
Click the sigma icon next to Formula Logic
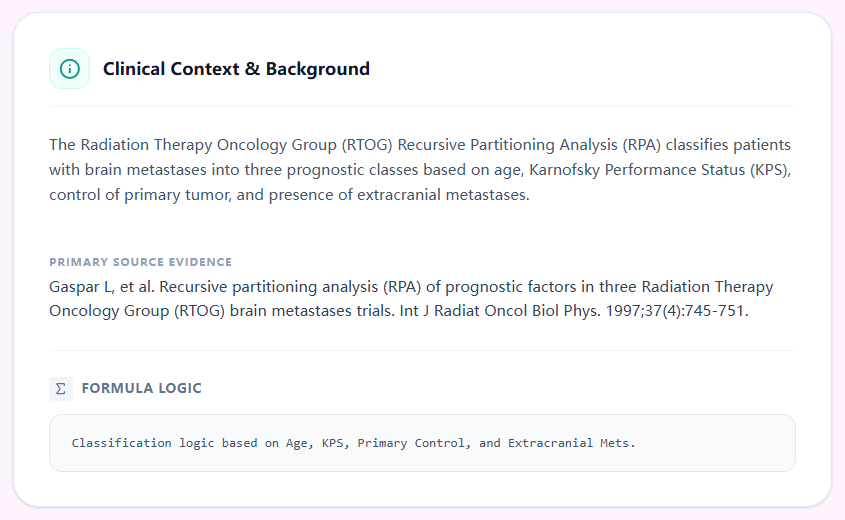(61, 388)
